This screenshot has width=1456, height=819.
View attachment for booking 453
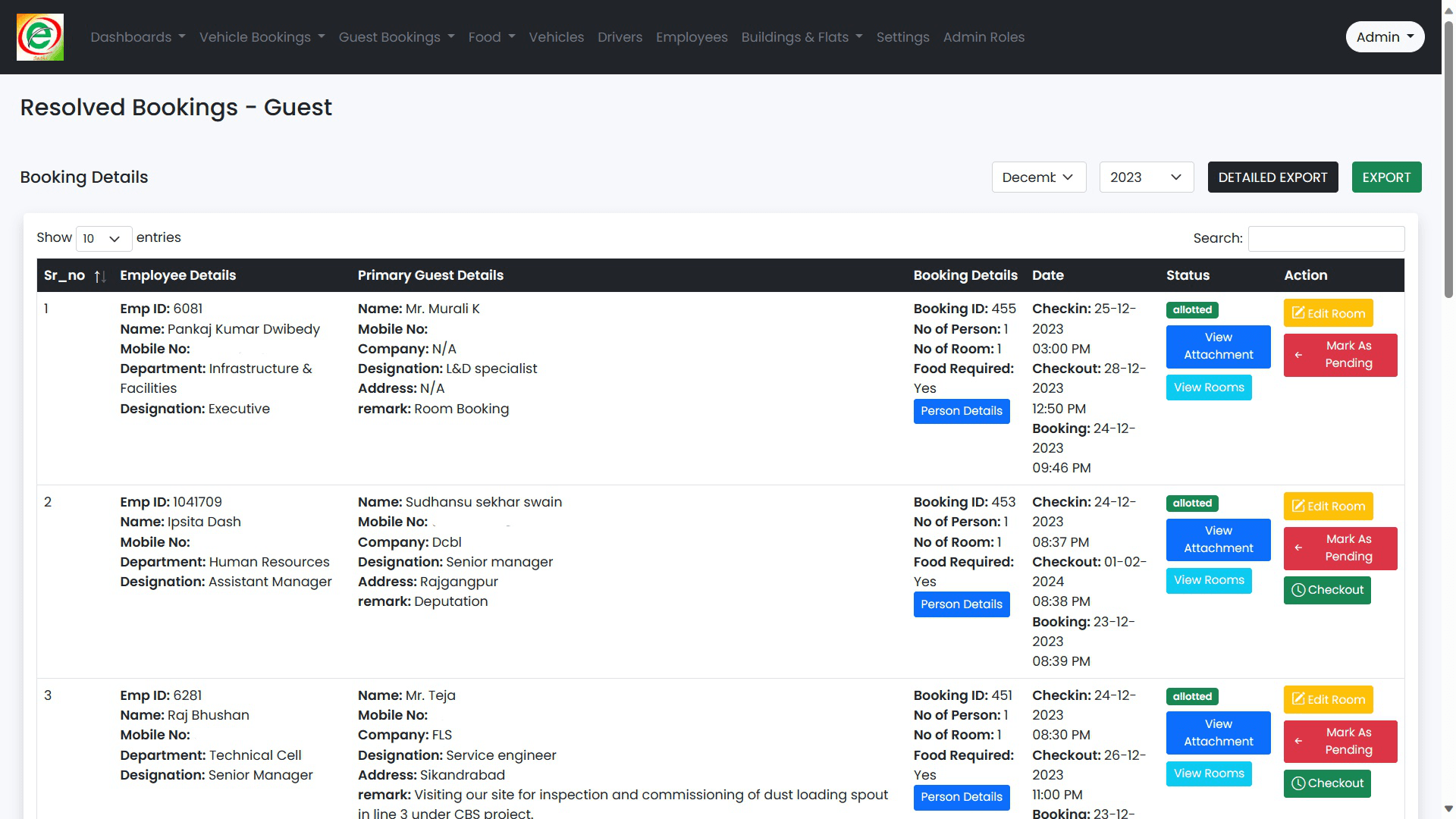coord(1218,539)
